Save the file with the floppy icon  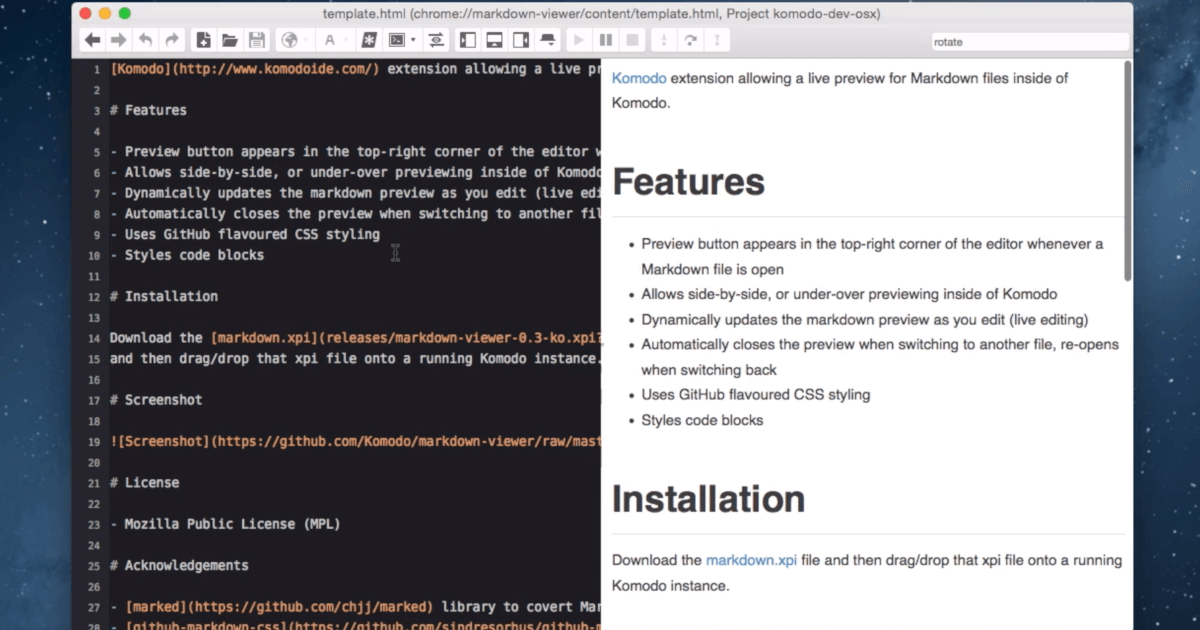pos(257,40)
